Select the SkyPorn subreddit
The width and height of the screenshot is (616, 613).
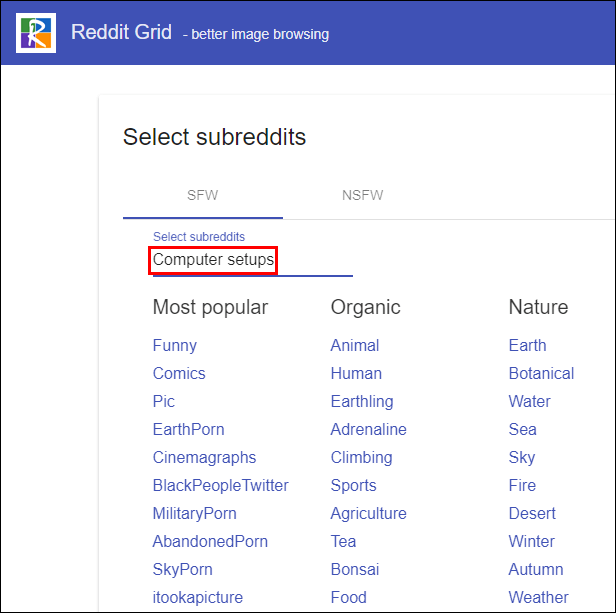point(183,569)
